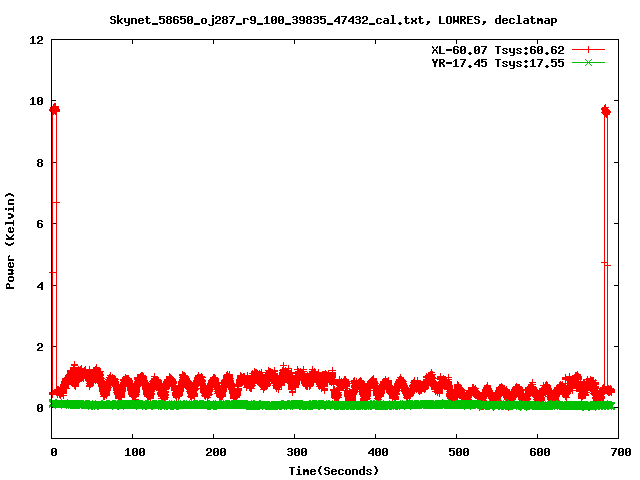Click y-axis tick label 4

40,286
